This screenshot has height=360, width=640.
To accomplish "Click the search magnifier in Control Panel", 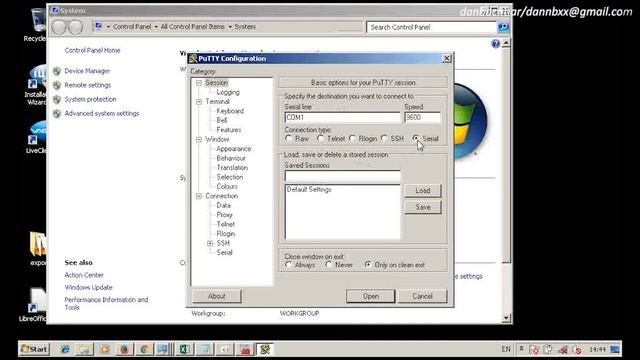I will [x=503, y=27].
